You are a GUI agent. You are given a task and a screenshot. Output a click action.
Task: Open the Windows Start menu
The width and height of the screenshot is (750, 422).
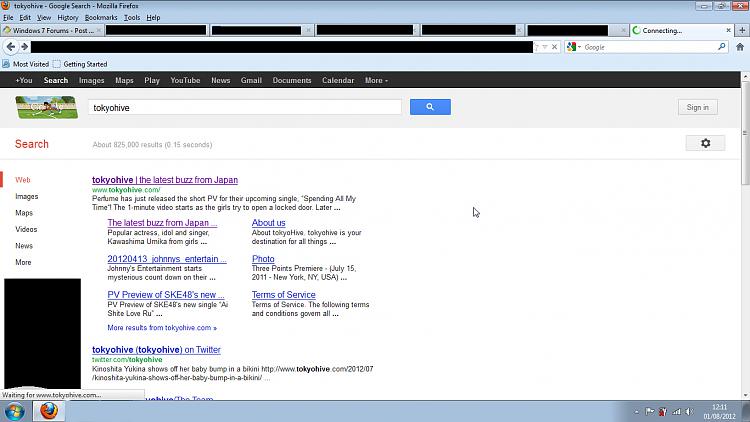pos(14,411)
